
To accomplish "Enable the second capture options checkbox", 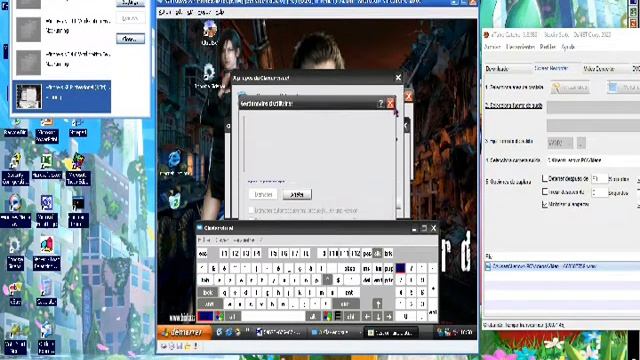I will tap(544, 191).
